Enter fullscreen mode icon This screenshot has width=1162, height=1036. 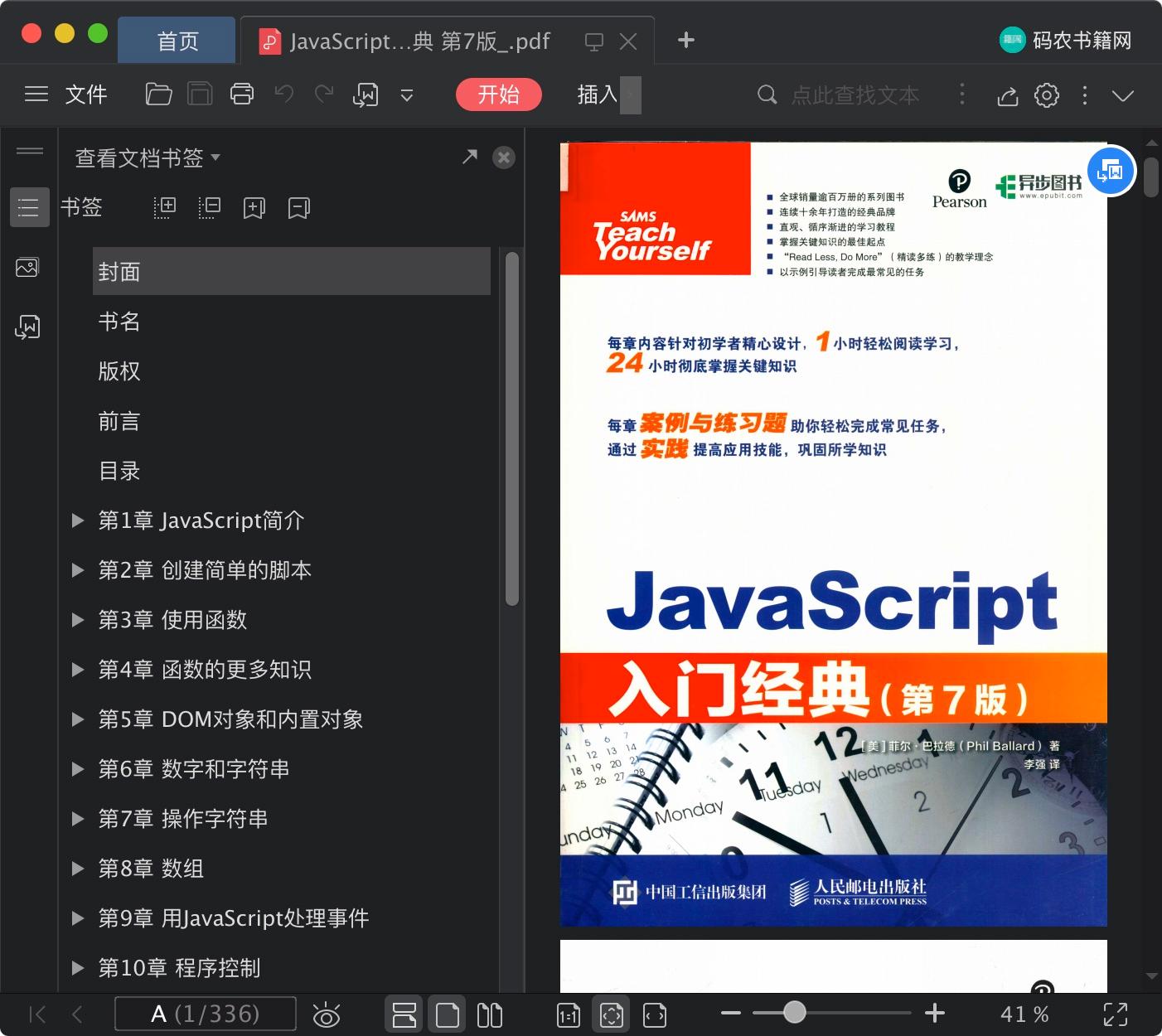pyautogui.click(x=1116, y=1014)
